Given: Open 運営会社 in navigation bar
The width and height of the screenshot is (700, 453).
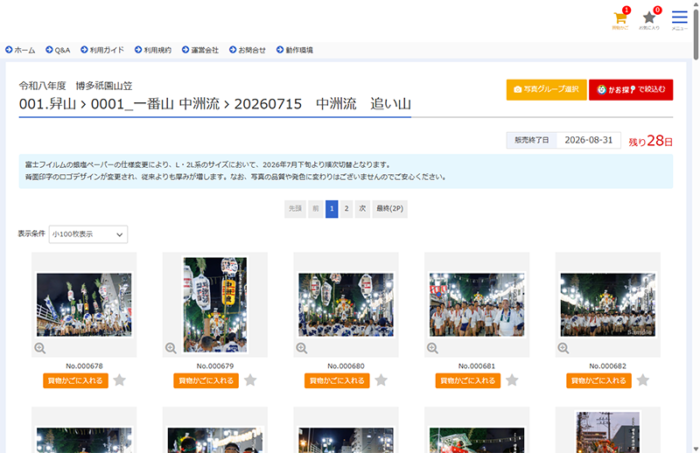Looking at the screenshot, I should point(200,50).
